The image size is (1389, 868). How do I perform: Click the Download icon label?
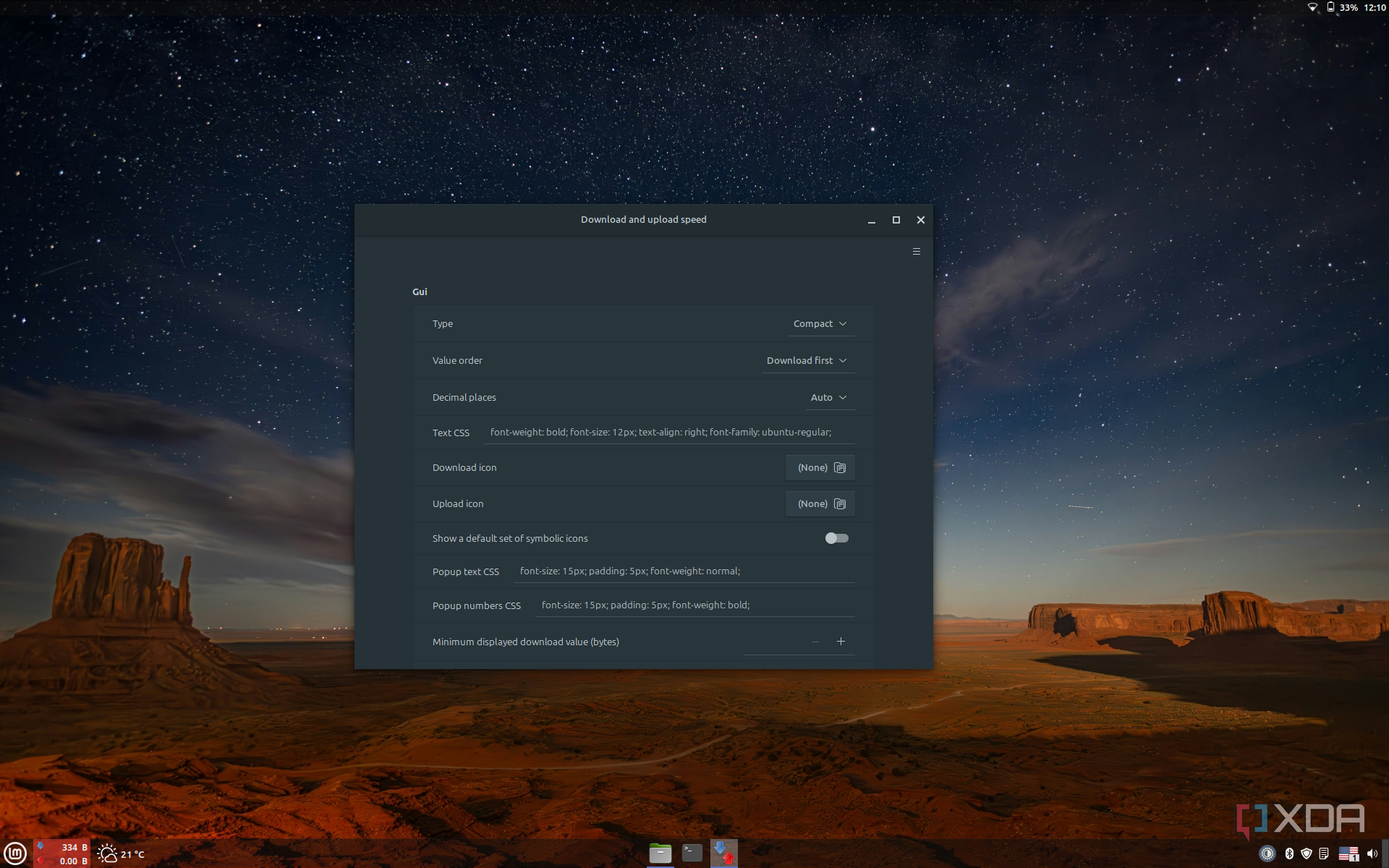[464, 468]
